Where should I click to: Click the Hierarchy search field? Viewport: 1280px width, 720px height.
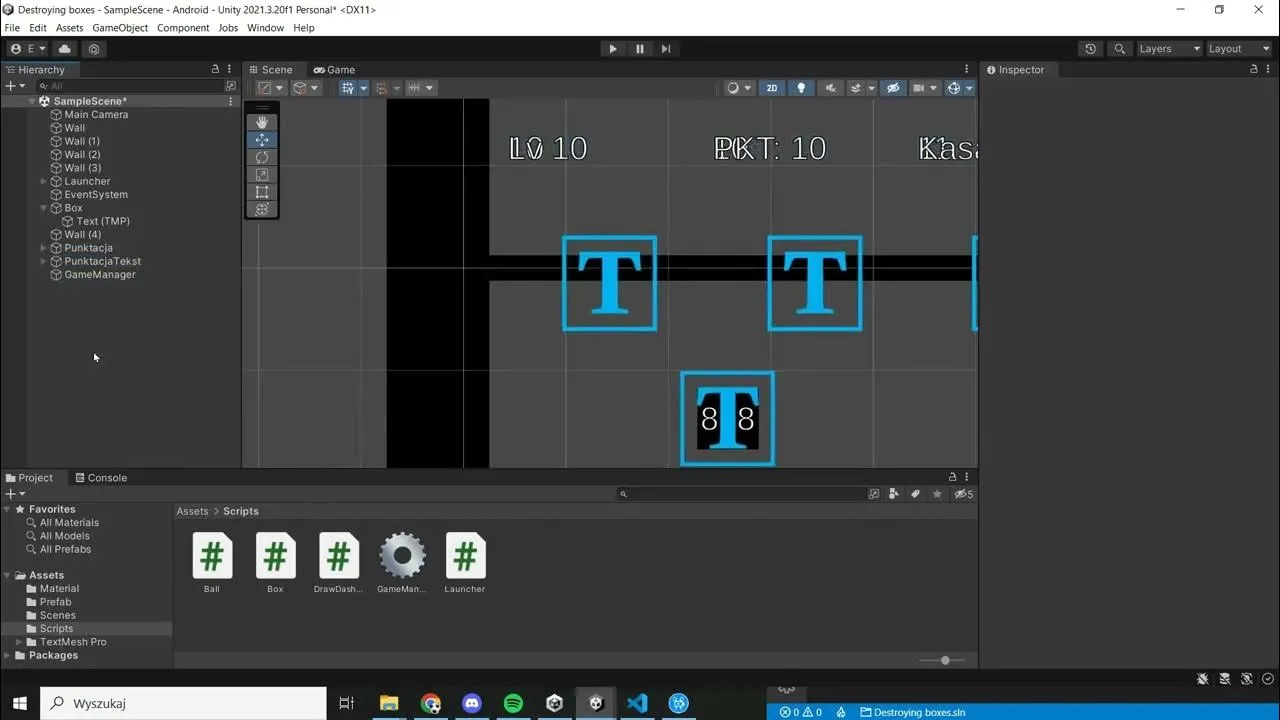click(x=132, y=86)
